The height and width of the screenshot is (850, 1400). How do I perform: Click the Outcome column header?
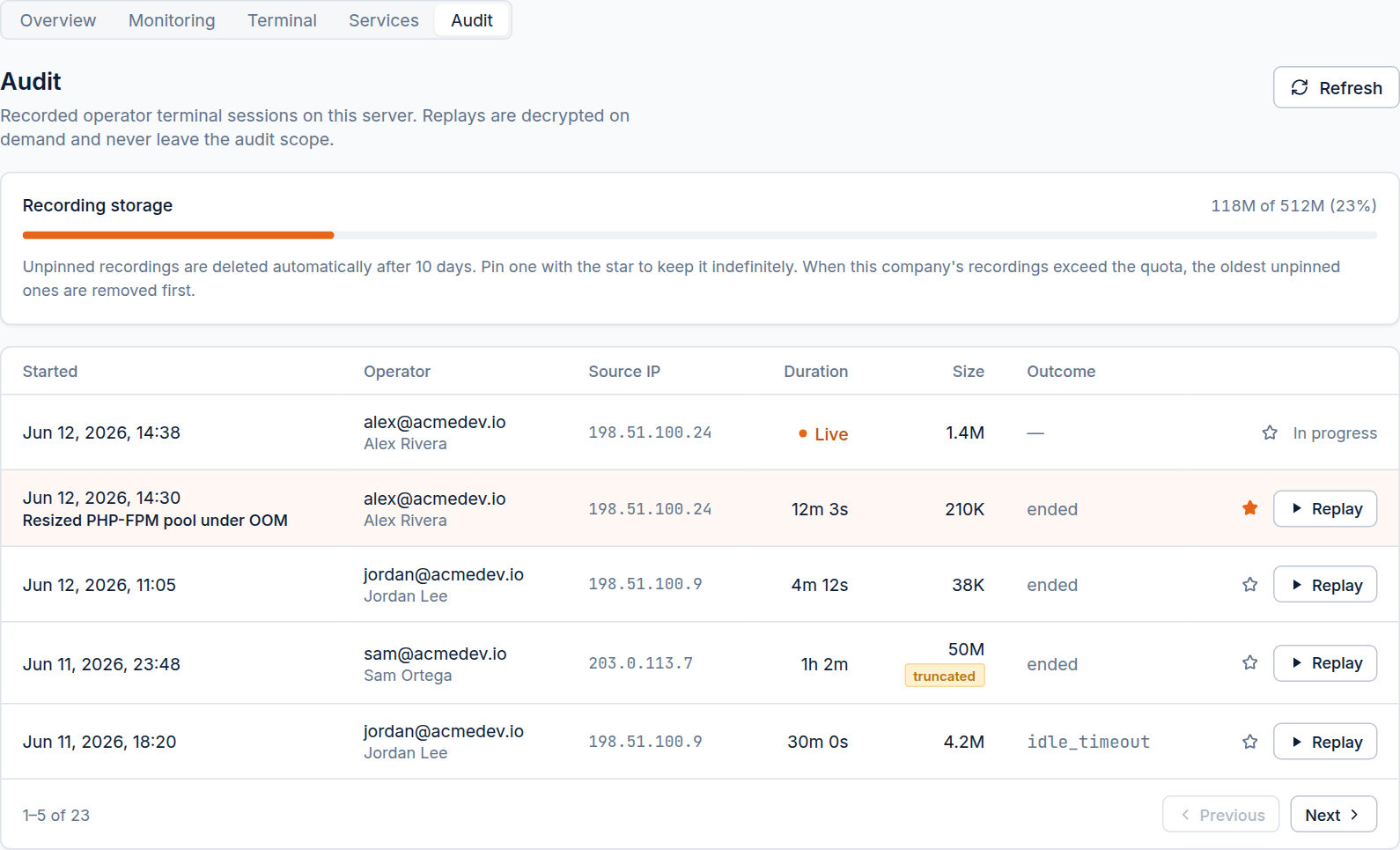(x=1061, y=372)
